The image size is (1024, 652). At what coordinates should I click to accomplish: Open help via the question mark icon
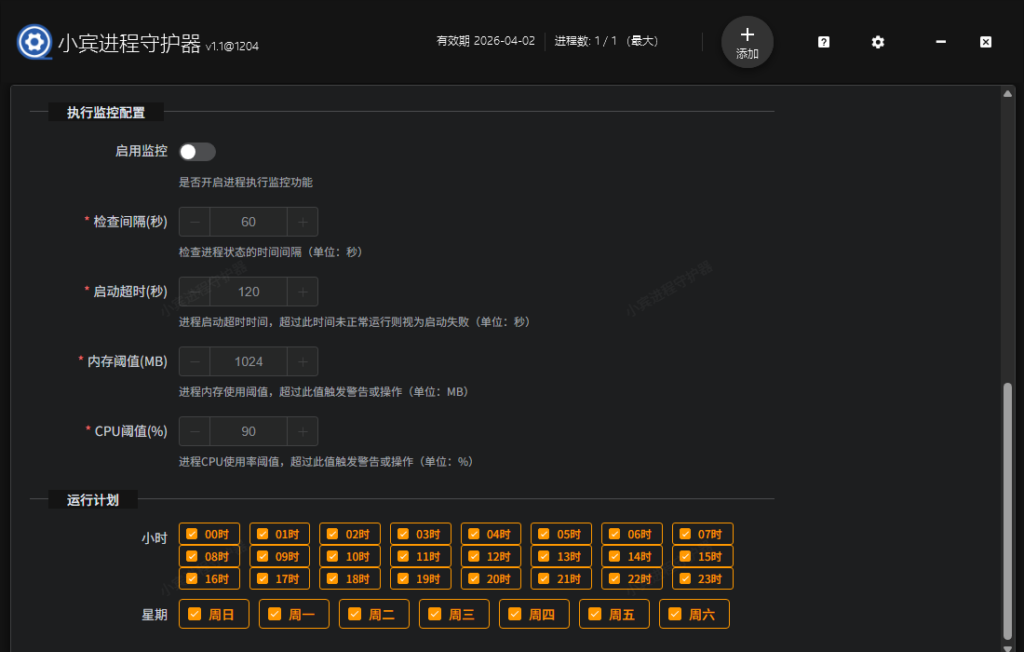click(822, 42)
